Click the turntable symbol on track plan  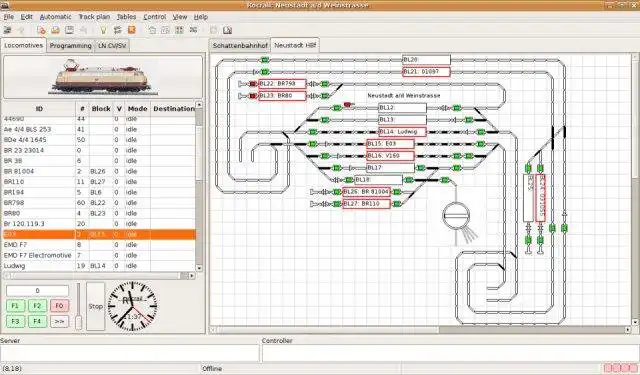tap(456, 215)
